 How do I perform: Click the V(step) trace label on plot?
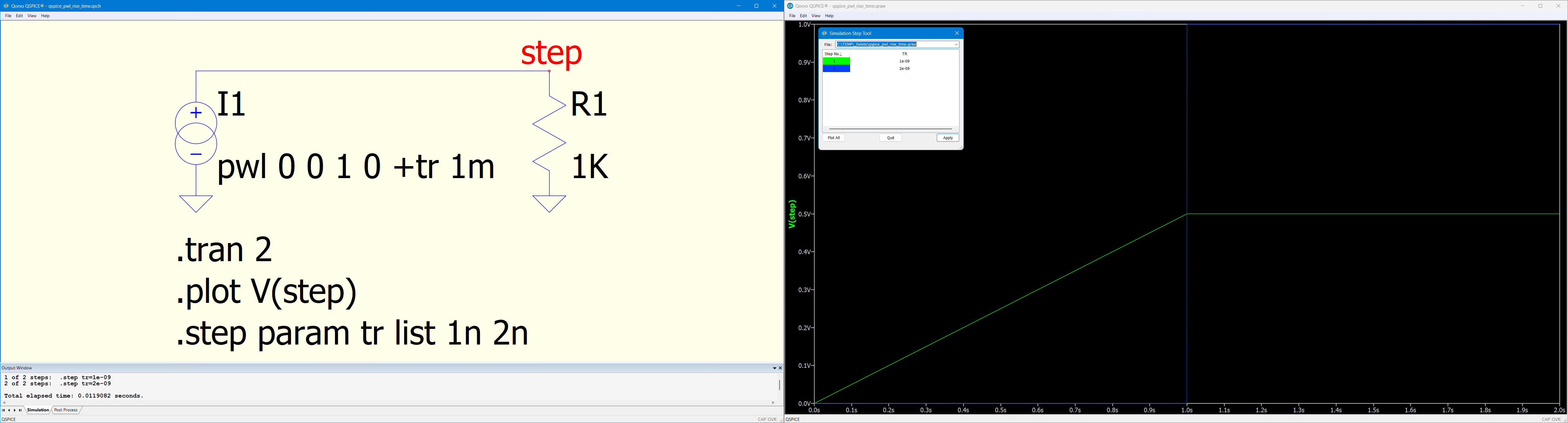click(792, 214)
